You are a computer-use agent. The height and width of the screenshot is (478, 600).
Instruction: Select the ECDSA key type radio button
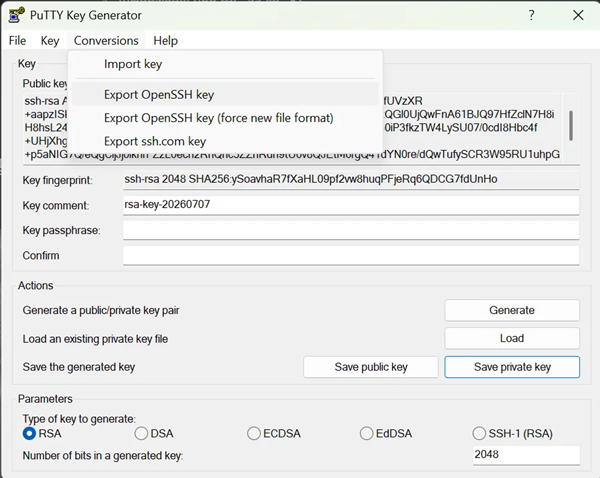(x=254, y=434)
